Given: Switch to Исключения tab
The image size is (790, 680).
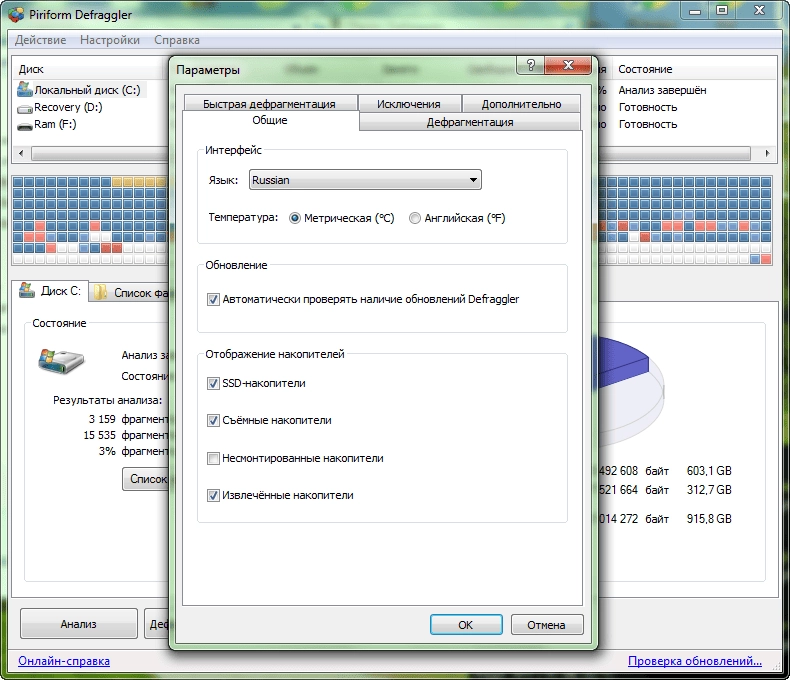Looking at the screenshot, I should [x=409, y=103].
